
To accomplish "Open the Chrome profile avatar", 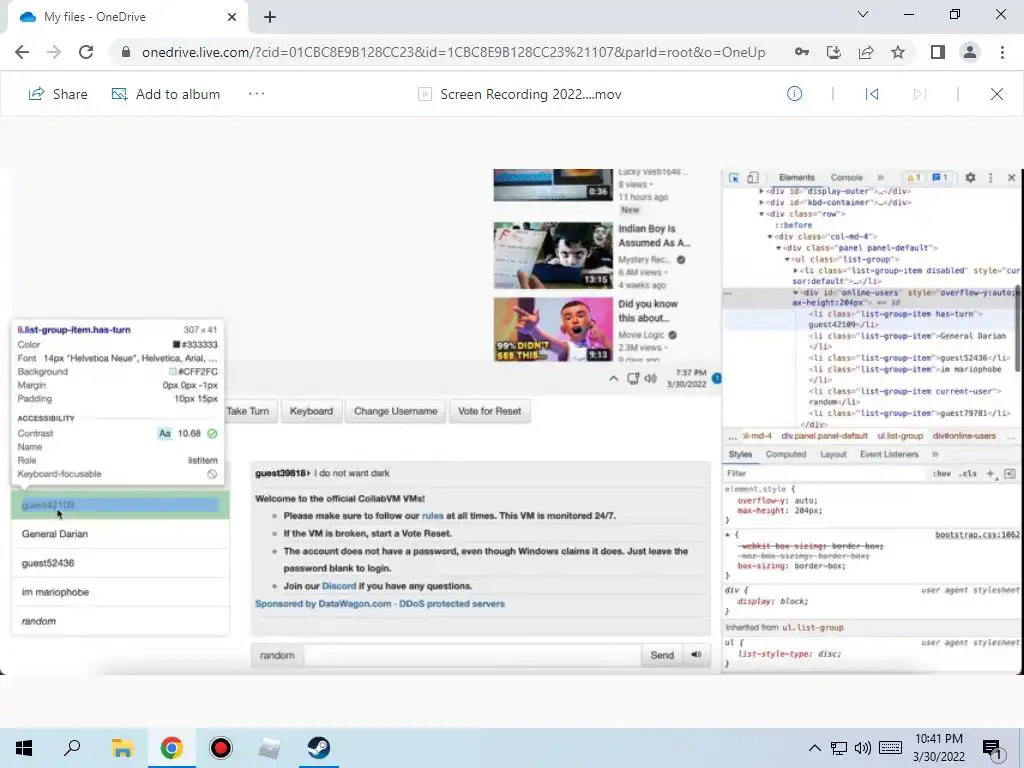I will coord(970,52).
